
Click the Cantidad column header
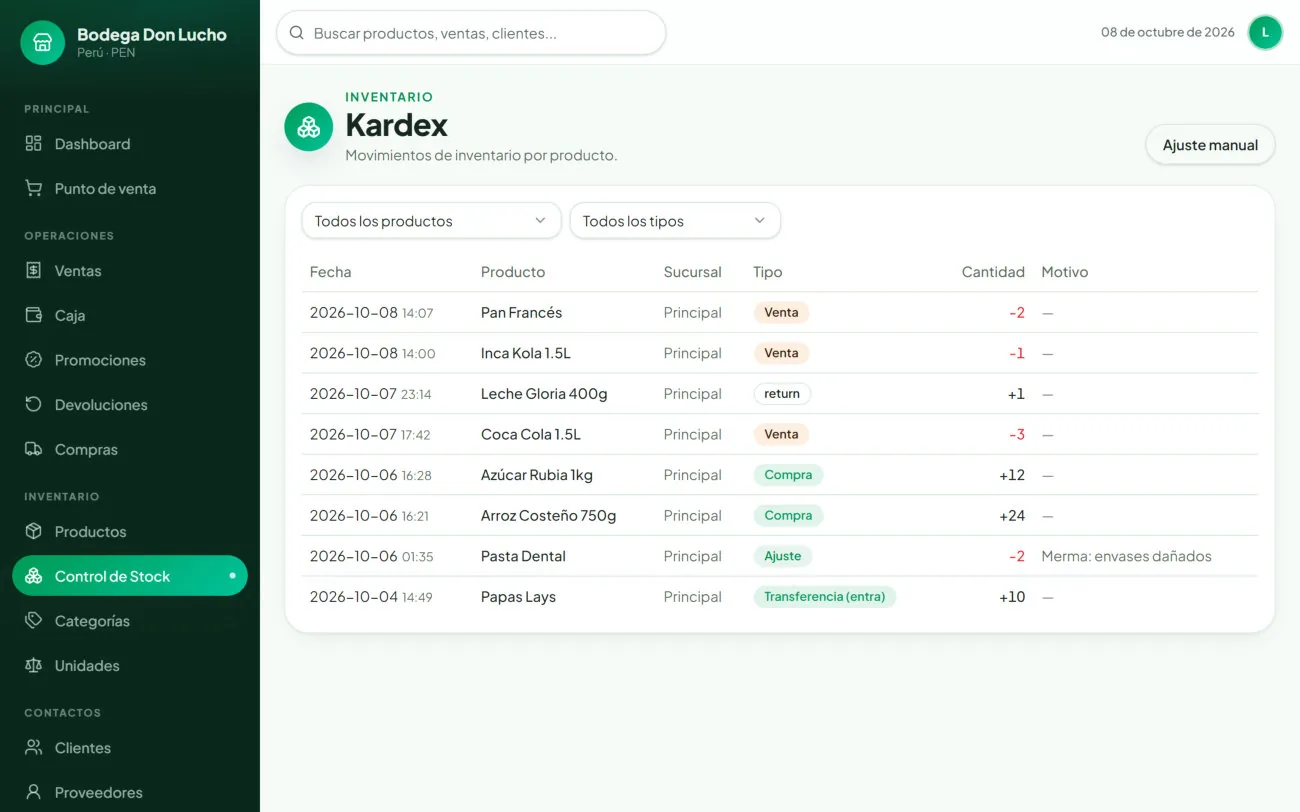coord(993,272)
